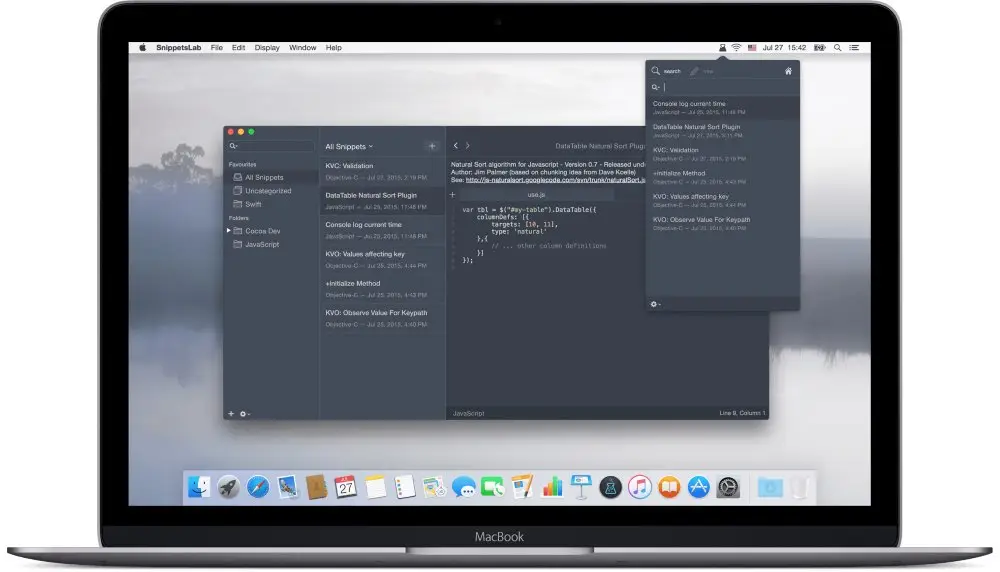The height and width of the screenshot is (572, 1000).
Task: Select '+initialize Method' in the main list
Action: 382,288
